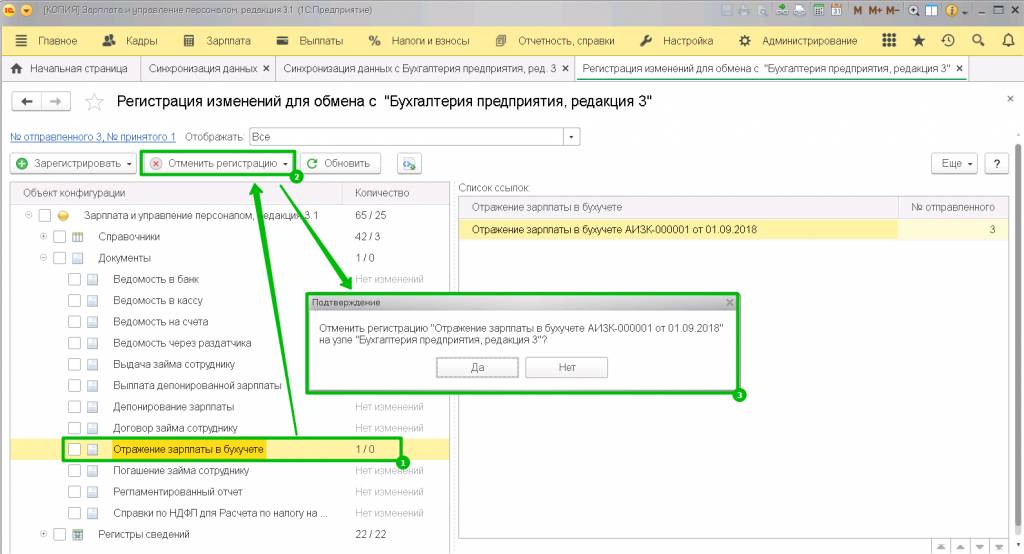Click the print preview icon in title bar
Screen dimensions: 1024x554
pos(762,10)
